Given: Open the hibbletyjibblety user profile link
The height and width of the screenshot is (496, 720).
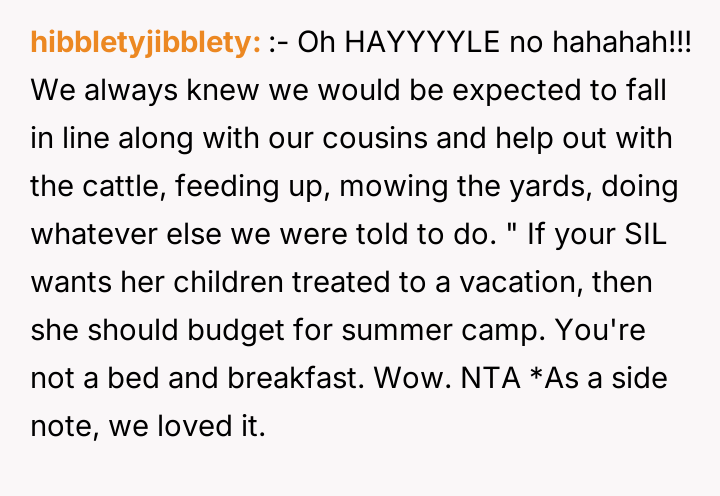Looking at the screenshot, I should pos(146,43).
